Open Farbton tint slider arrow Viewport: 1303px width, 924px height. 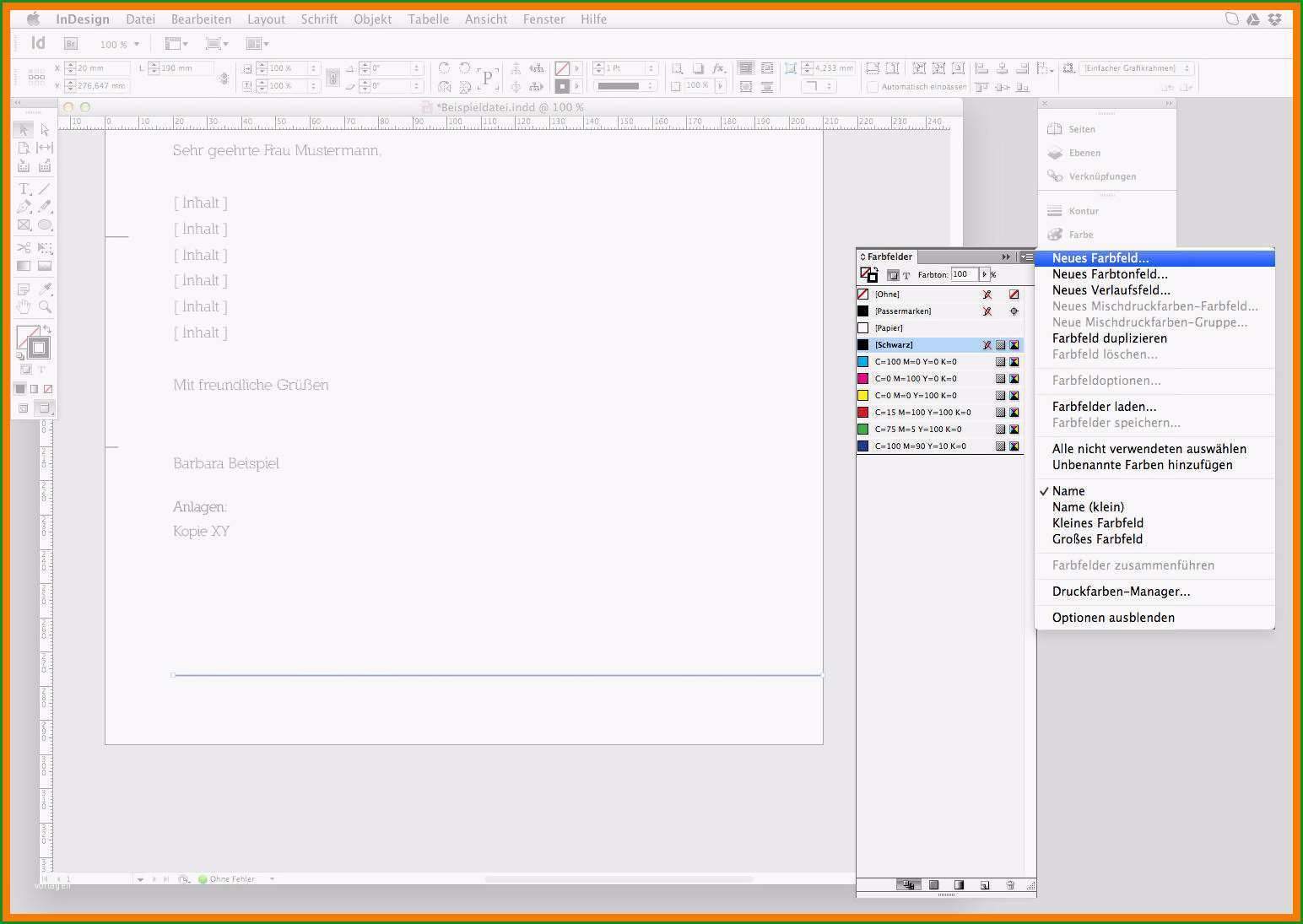(984, 274)
